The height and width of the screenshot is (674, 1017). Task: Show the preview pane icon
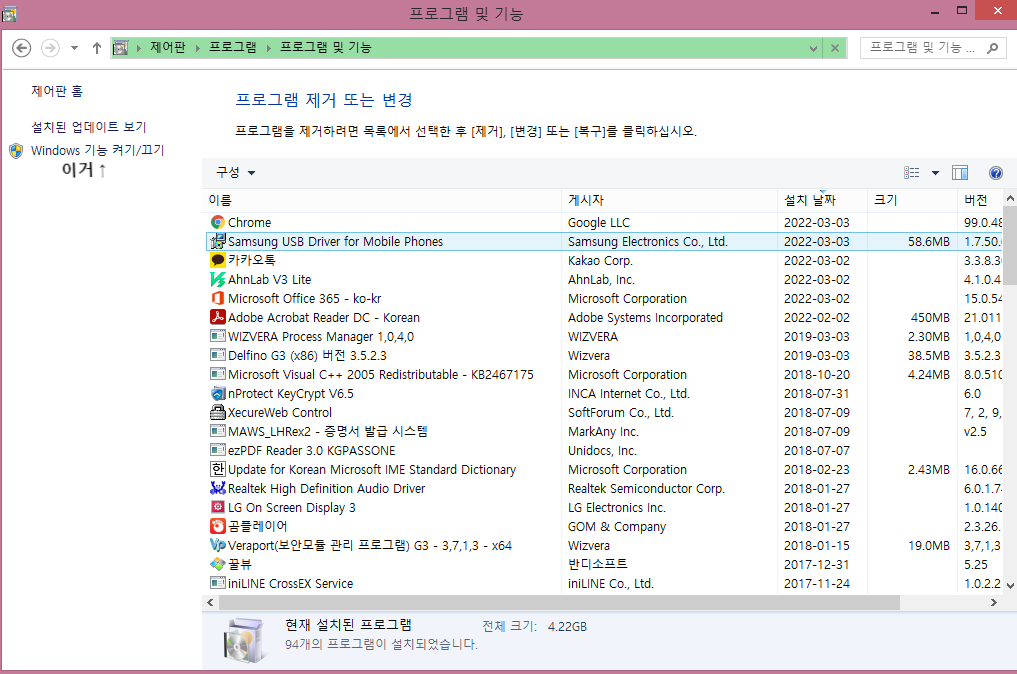[x=960, y=173]
